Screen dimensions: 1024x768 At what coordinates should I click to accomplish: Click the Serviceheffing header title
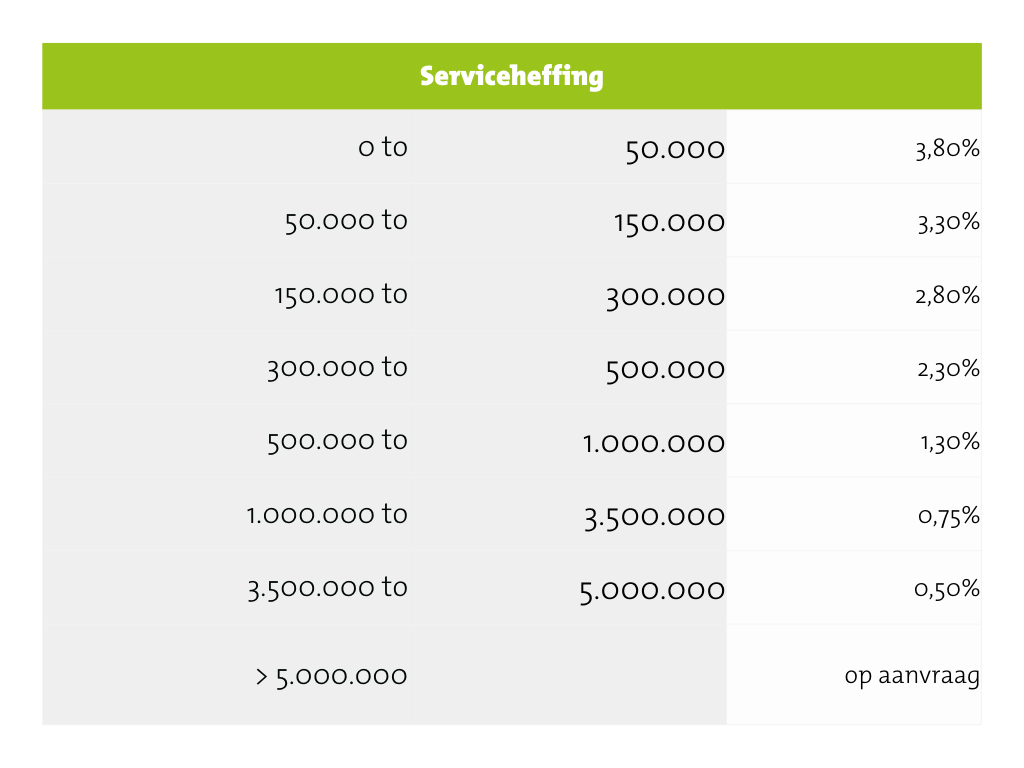click(511, 76)
